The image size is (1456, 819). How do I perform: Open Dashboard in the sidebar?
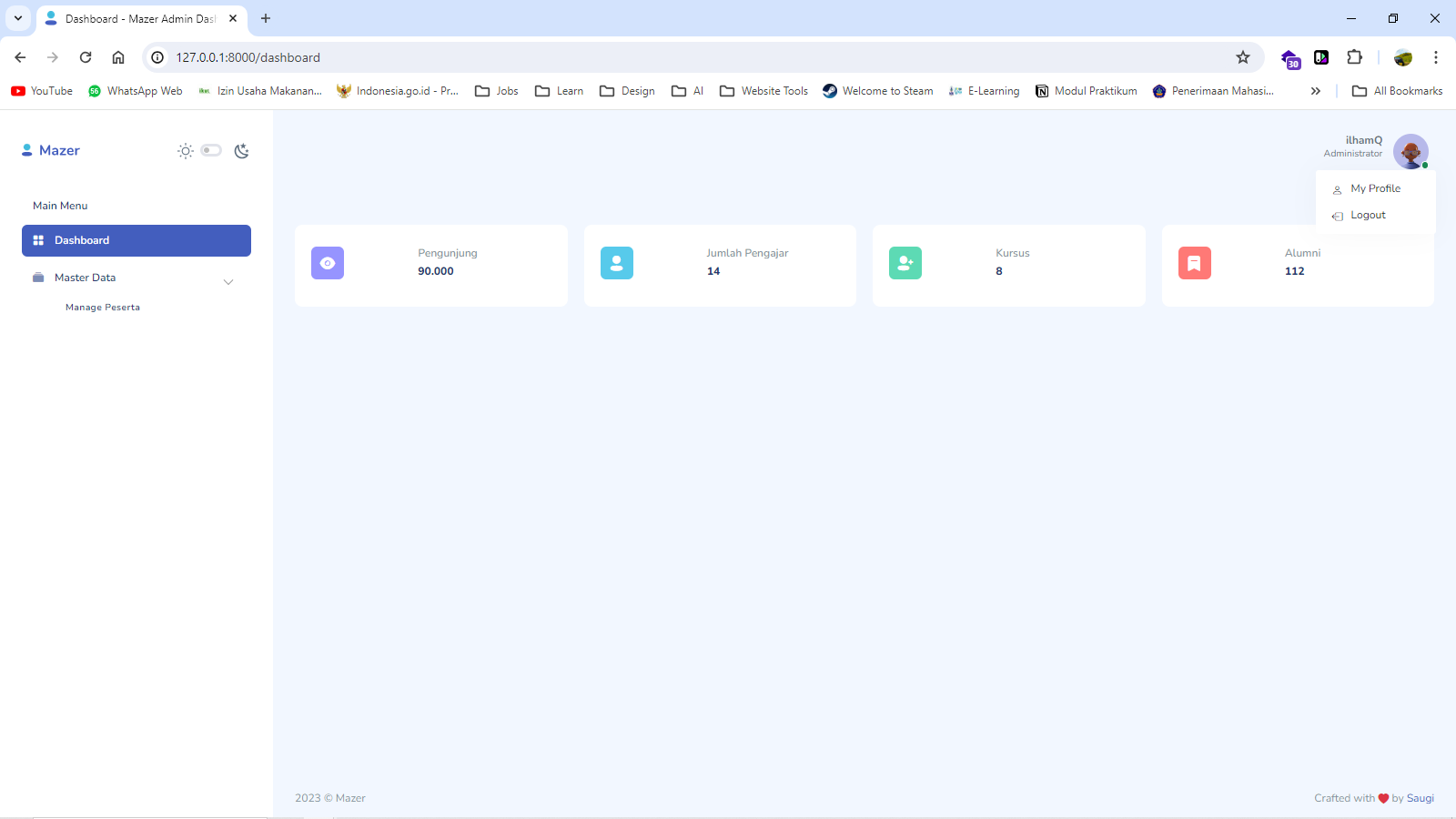(136, 240)
